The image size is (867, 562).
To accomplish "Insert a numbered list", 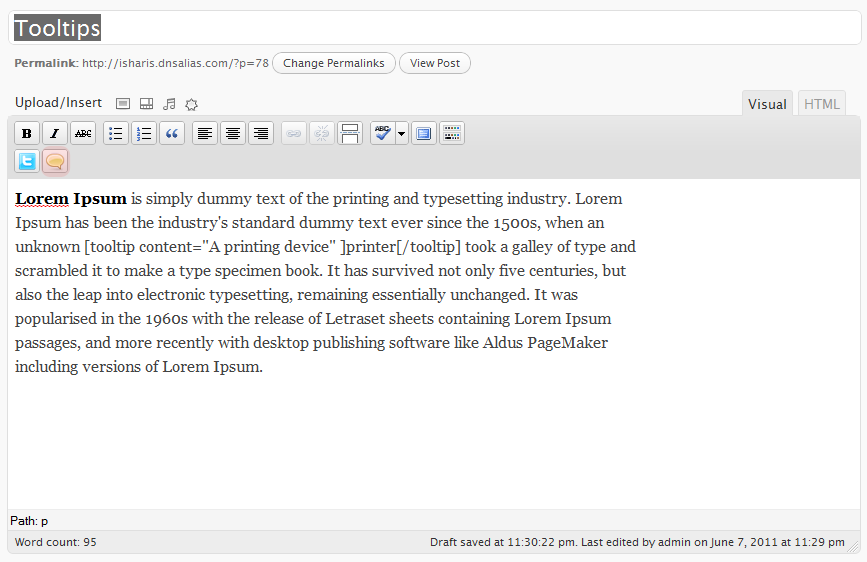I will click(x=144, y=133).
